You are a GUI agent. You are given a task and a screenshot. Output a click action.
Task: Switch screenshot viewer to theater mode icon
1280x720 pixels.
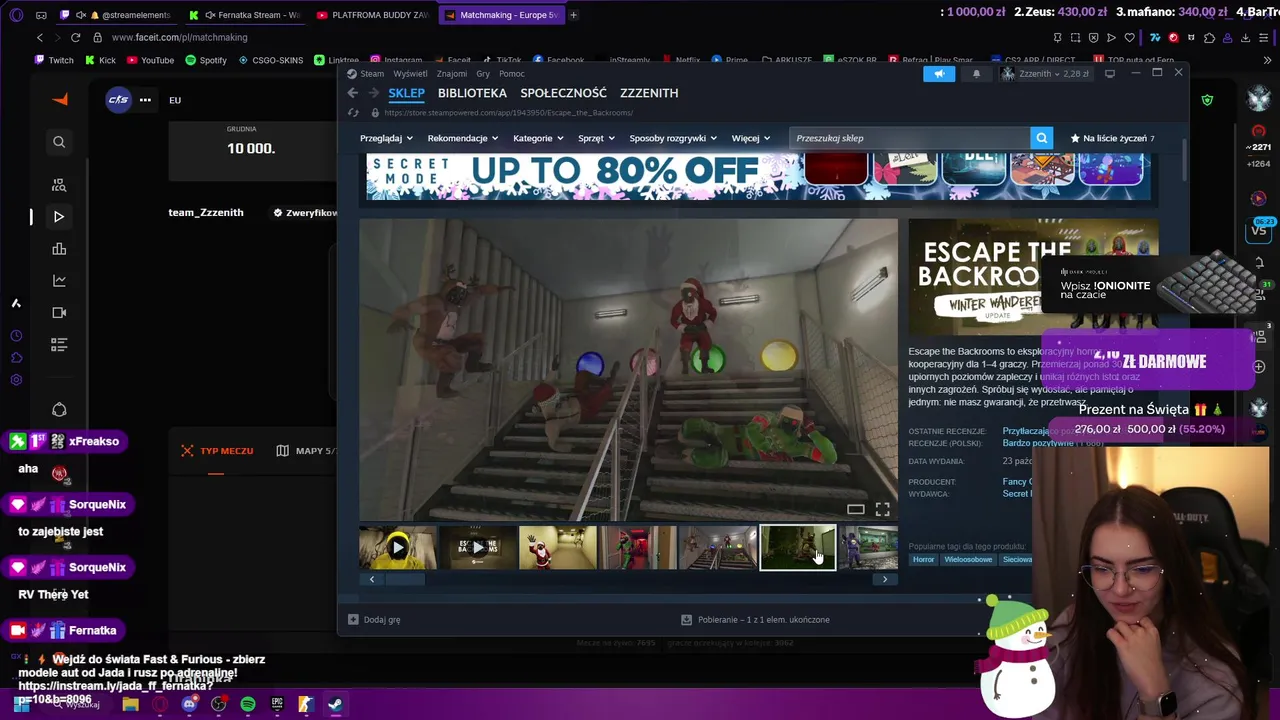pos(855,509)
